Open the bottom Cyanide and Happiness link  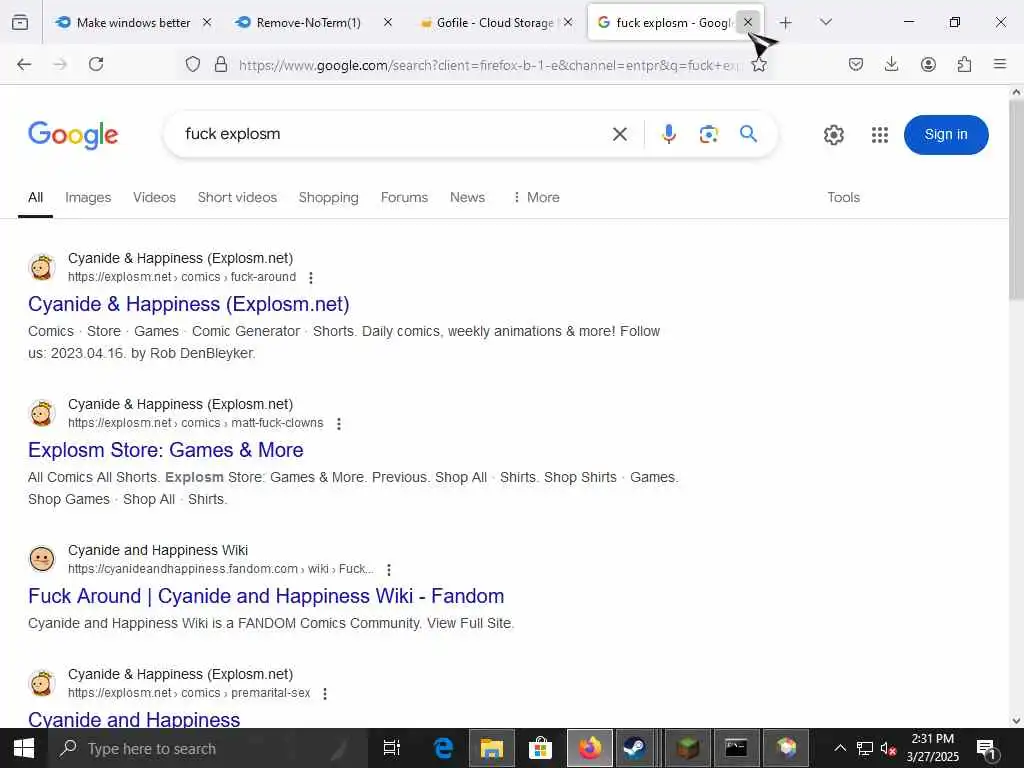tap(134, 719)
